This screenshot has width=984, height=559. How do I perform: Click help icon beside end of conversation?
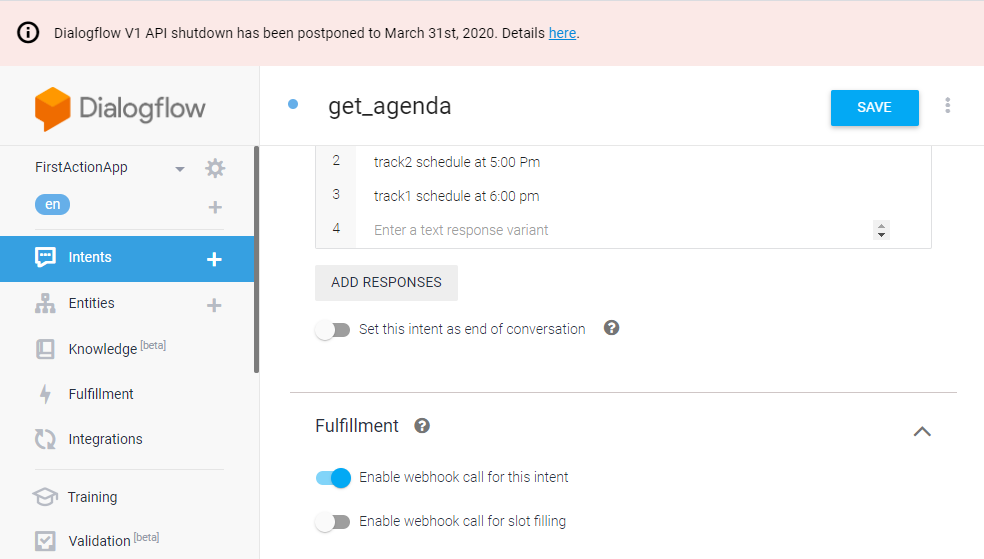tap(612, 328)
